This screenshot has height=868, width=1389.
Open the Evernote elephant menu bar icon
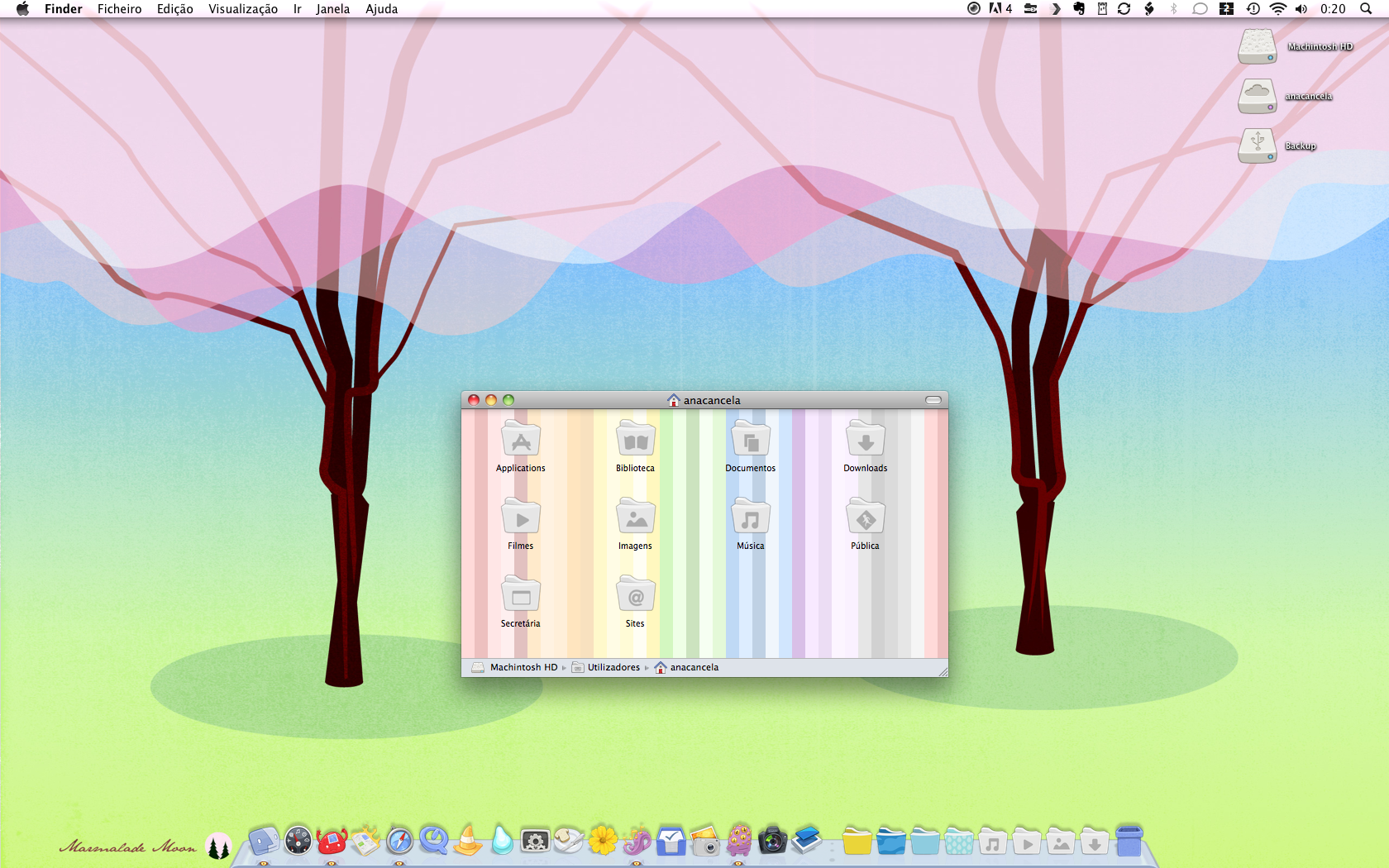click(1079, 9)
